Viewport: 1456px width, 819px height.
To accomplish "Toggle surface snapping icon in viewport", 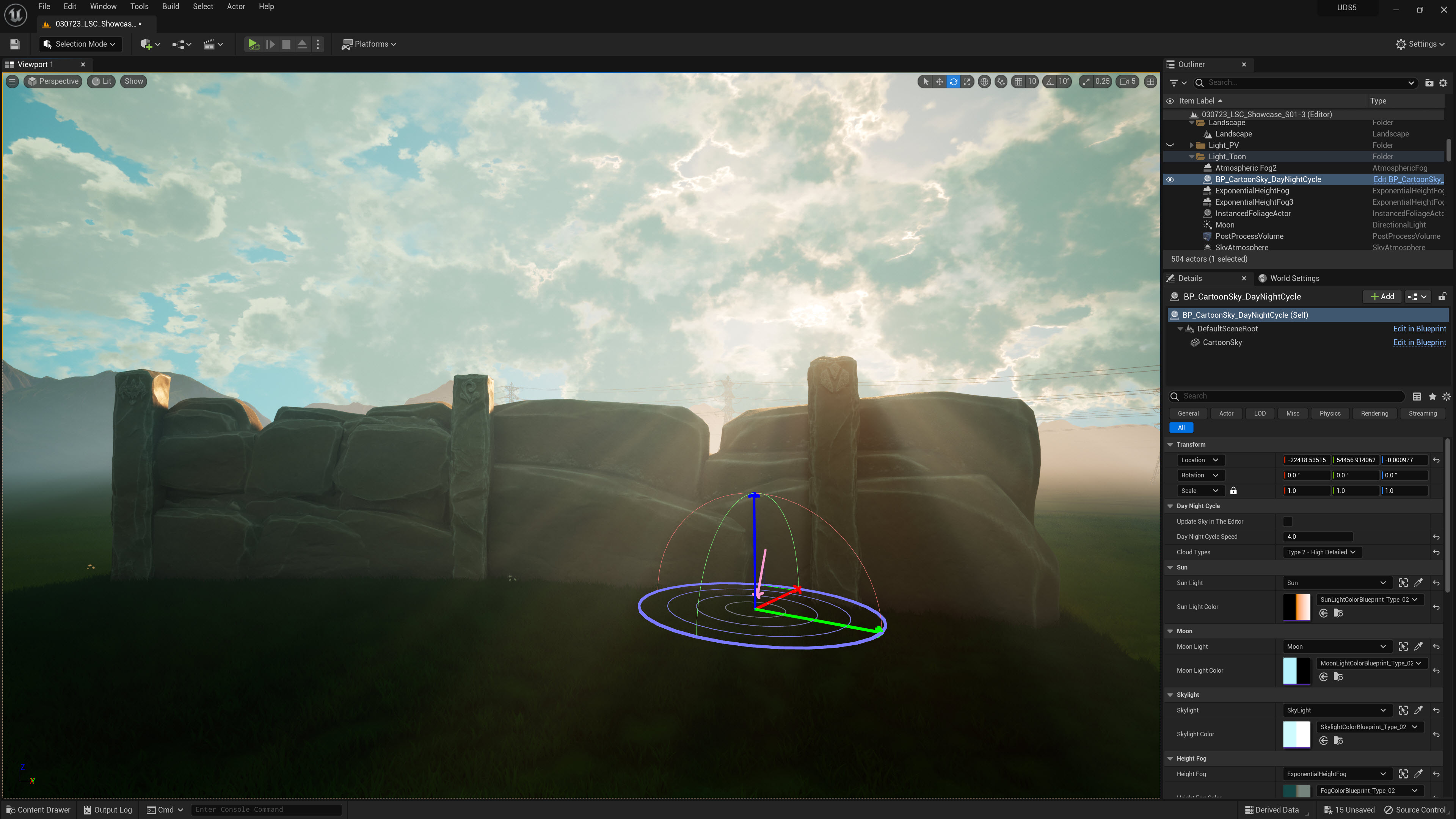I will tap(1001, 82).
